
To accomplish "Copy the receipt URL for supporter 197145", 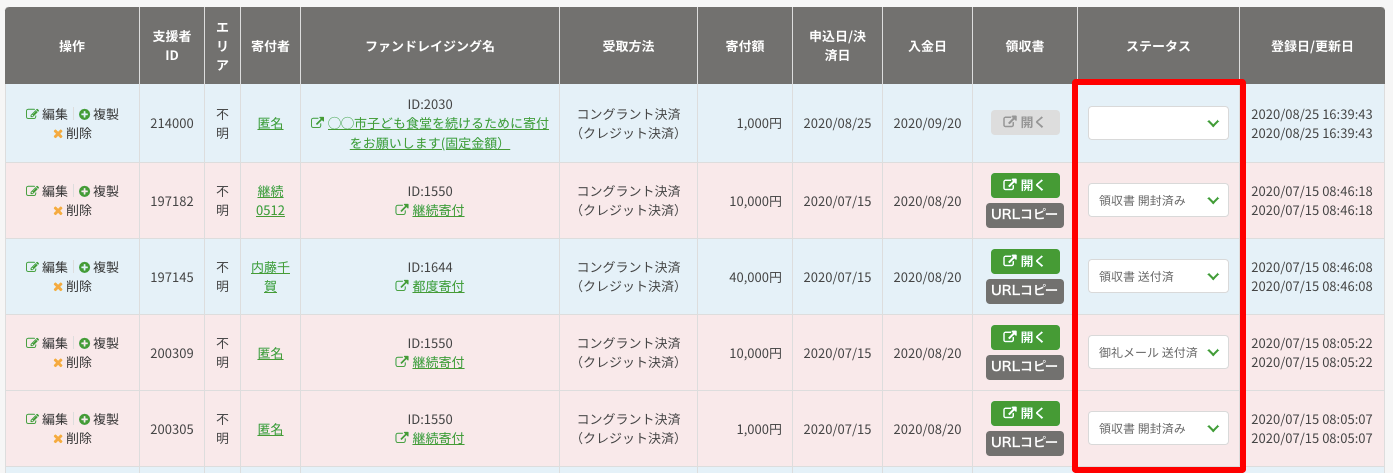I will tap(1025, 291).
